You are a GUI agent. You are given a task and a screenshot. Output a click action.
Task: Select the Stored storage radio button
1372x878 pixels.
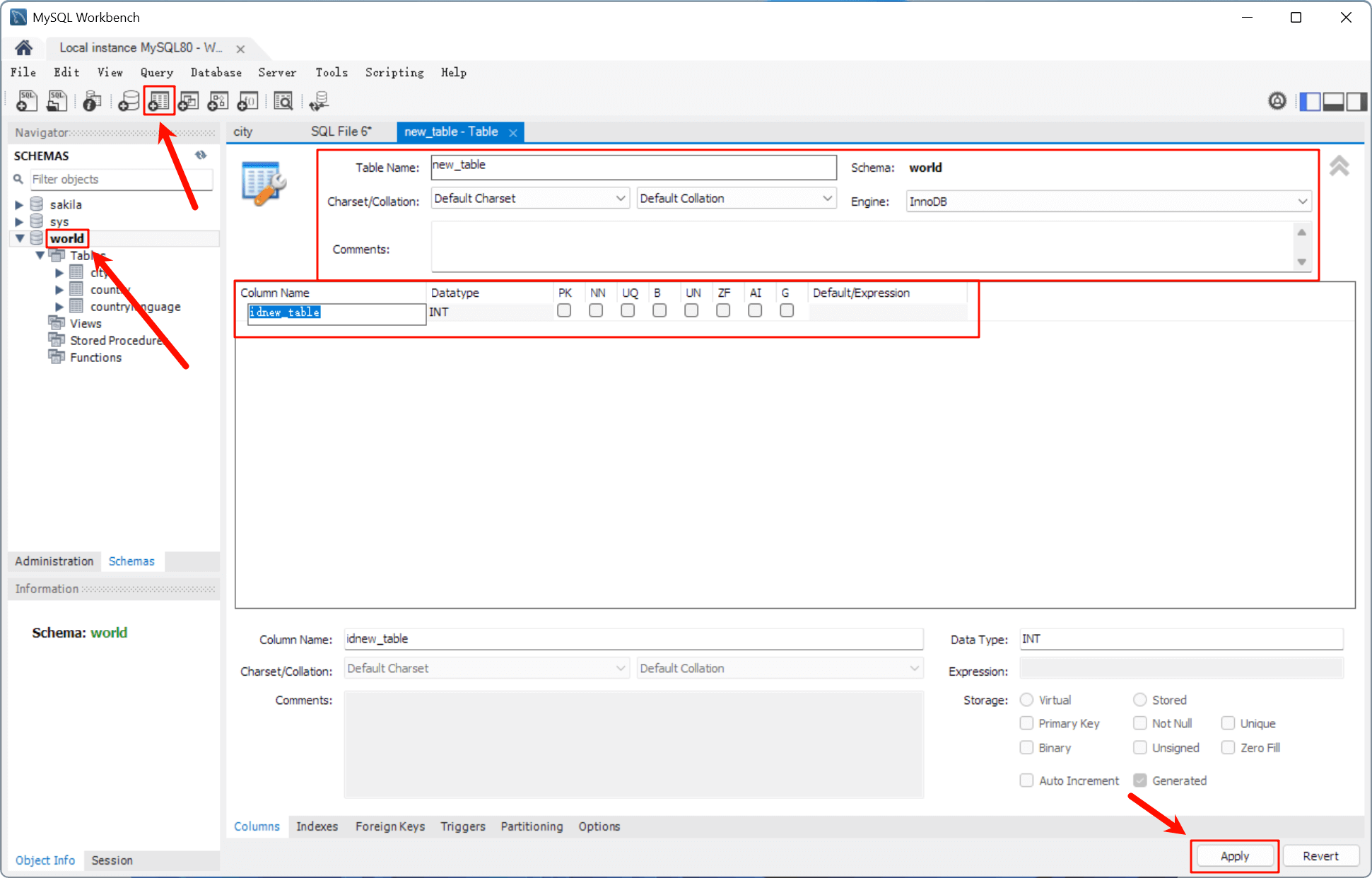point(1139,699)
